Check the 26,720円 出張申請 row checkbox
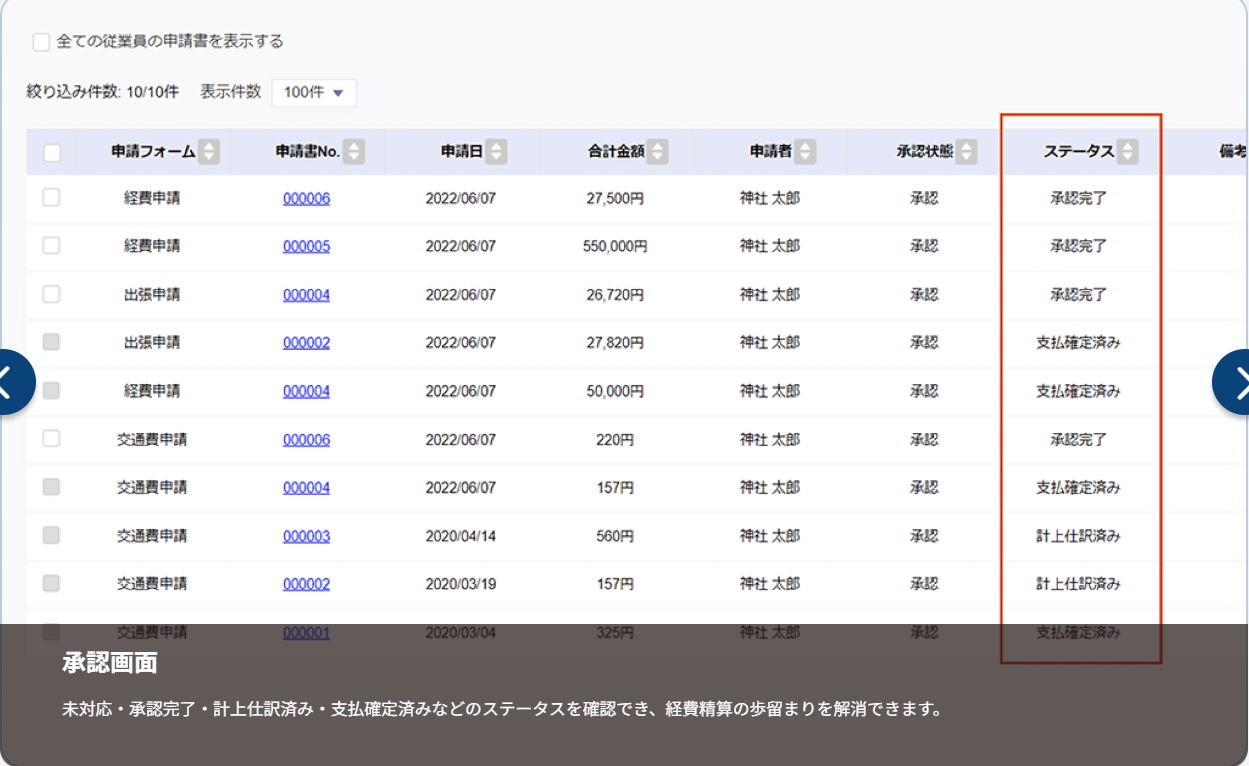This screenshot has width=1249, height=766. pos(51,294)
